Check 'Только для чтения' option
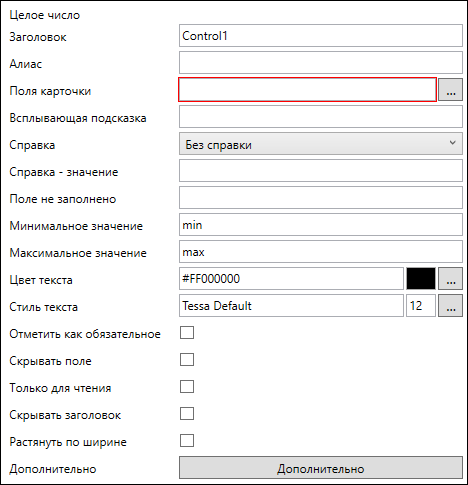 [x=187, y=387]
